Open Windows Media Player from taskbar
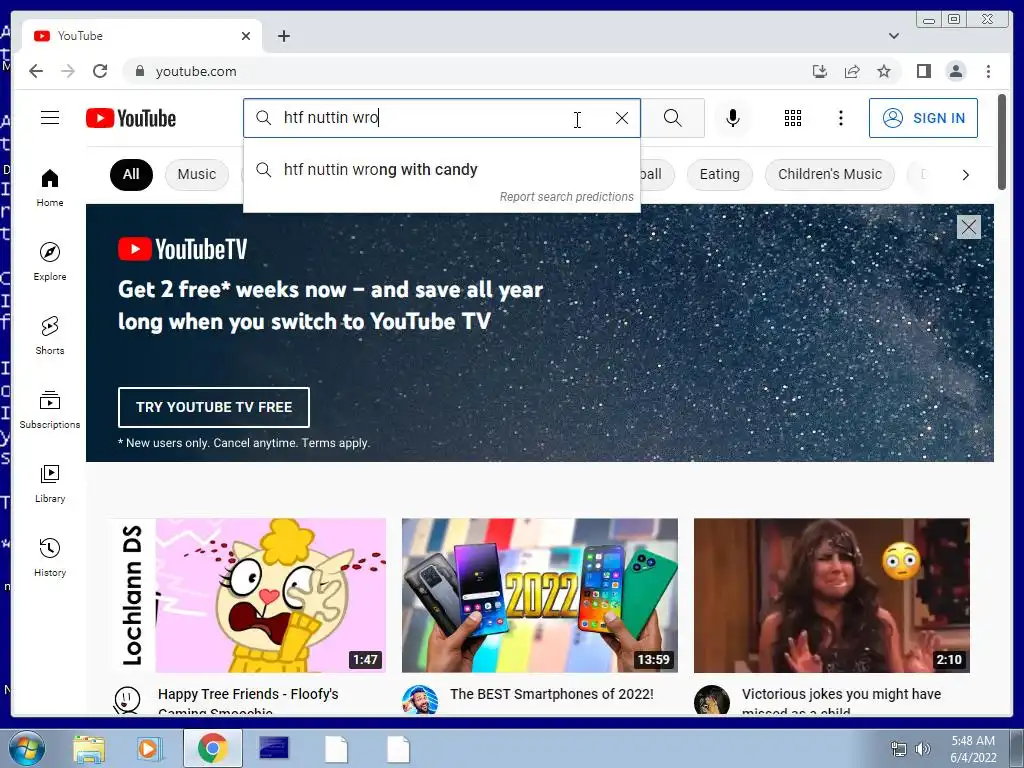 click(148, 749)
